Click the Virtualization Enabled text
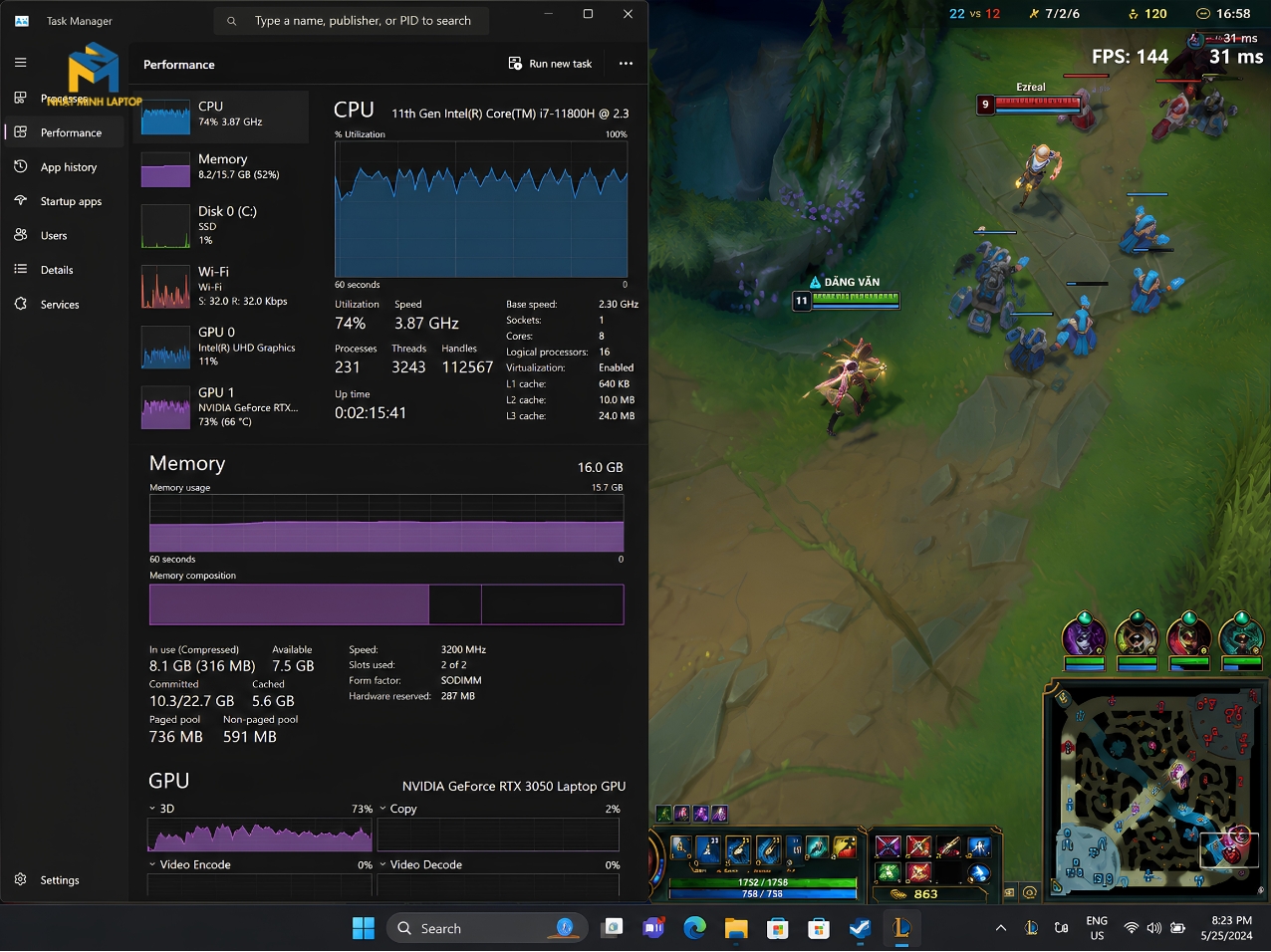Viewport: 1271px width, 952px height. [616, 367]
